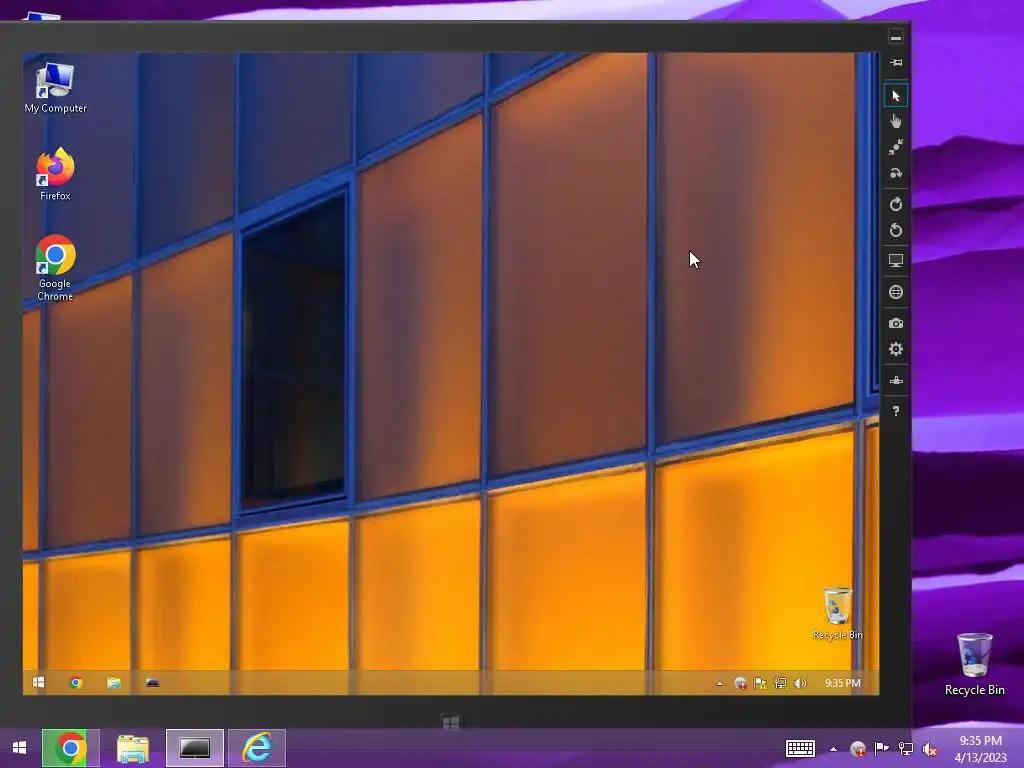The height and width of the screenshot is (768, 1024).
Task: Launch Internet Explorer from host taskbar
Action: coord(257,748)
